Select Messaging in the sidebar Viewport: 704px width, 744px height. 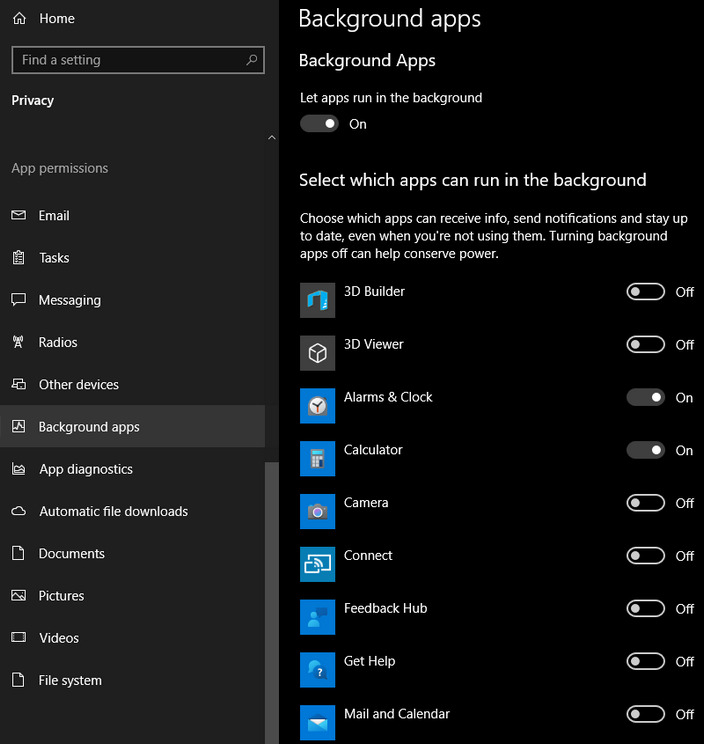(x=132, y=300)
